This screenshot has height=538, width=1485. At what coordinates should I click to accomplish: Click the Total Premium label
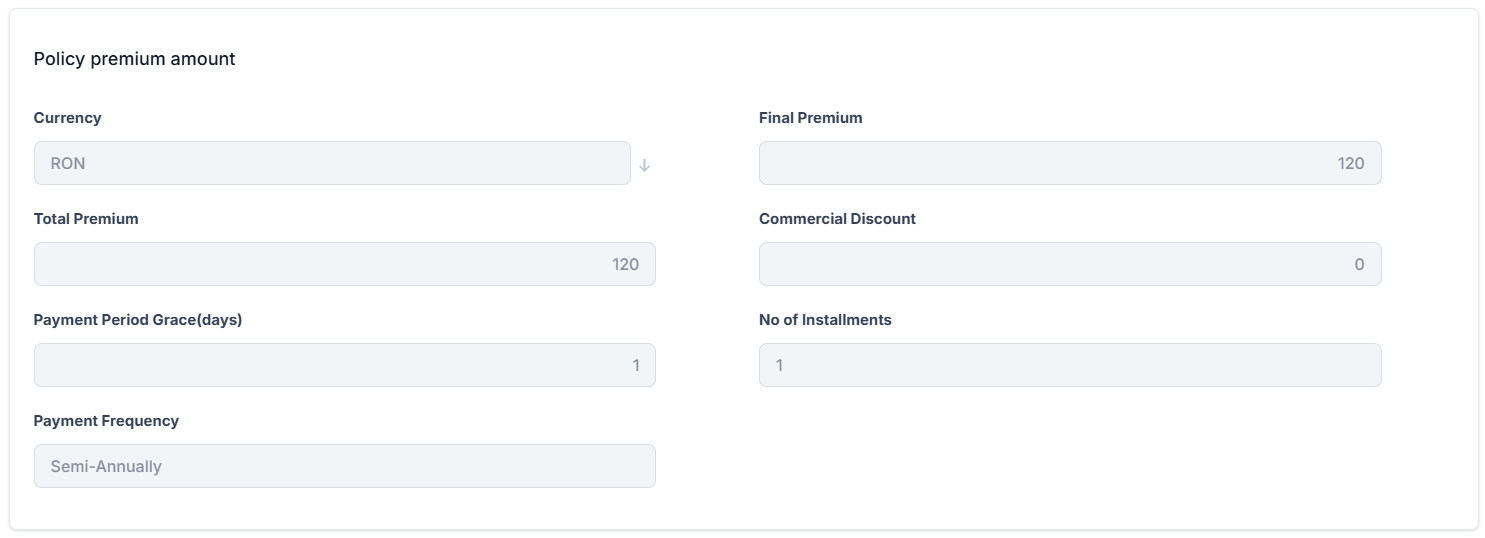86,219
